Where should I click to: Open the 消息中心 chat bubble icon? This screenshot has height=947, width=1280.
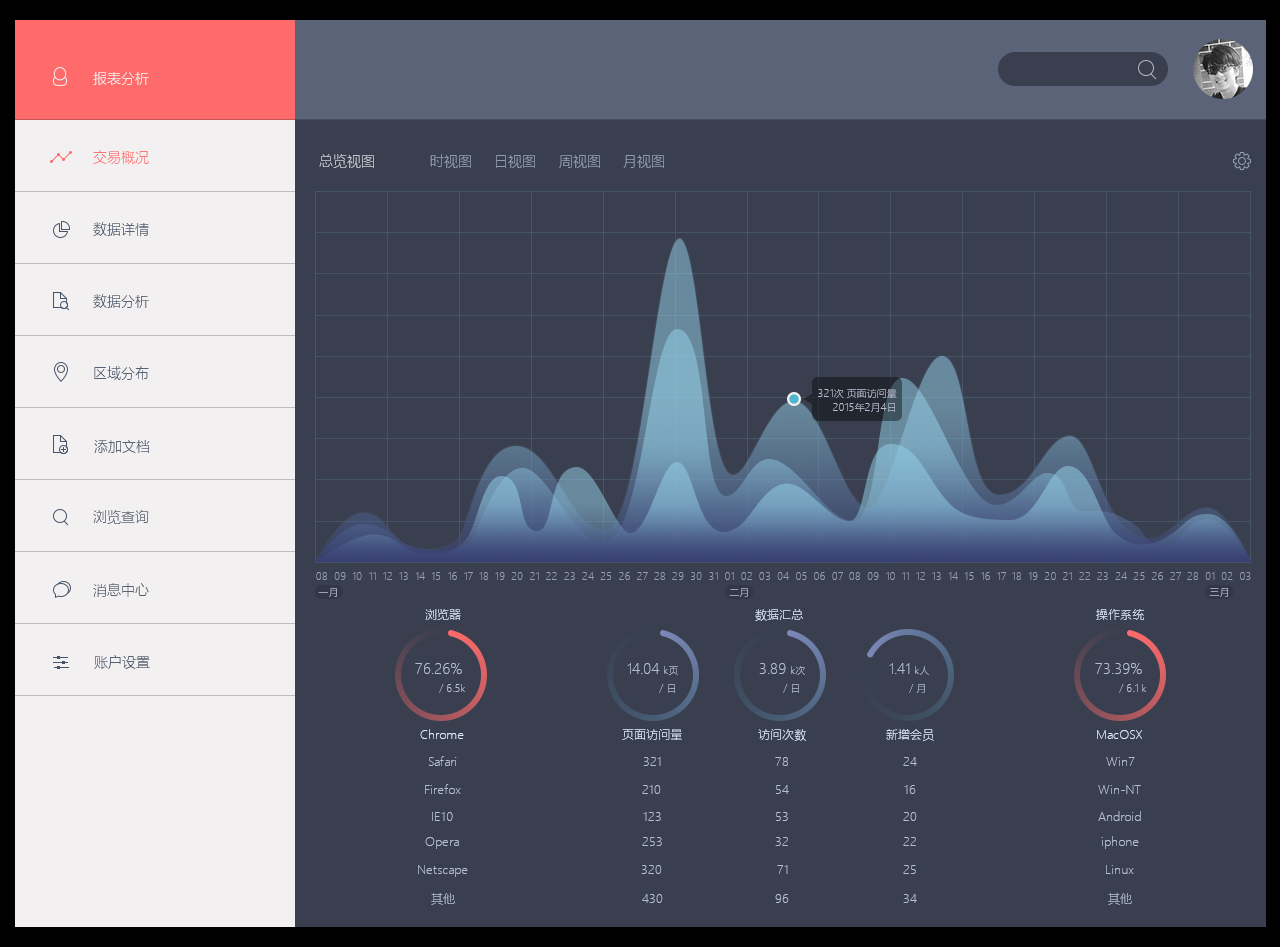[x=61, y=589]
